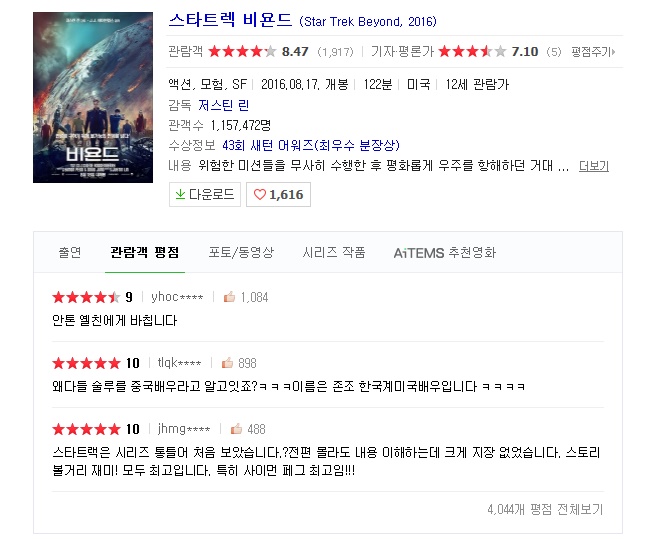This screenshot has height=539, width=658.
Task: Click the heart like button showing 1,616
Action: [278, 195]
